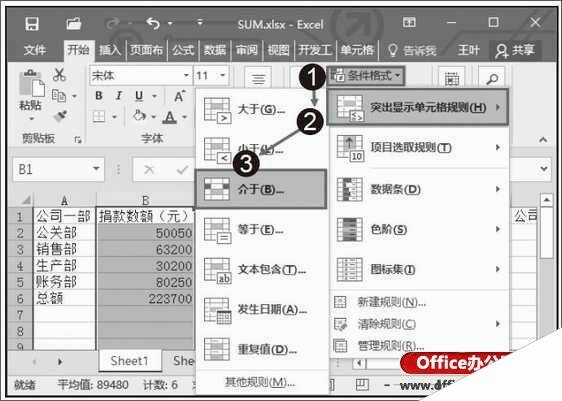Click the Redo arrow icon
This screenshot has height=401, width=562.
(x=113, y=24)
